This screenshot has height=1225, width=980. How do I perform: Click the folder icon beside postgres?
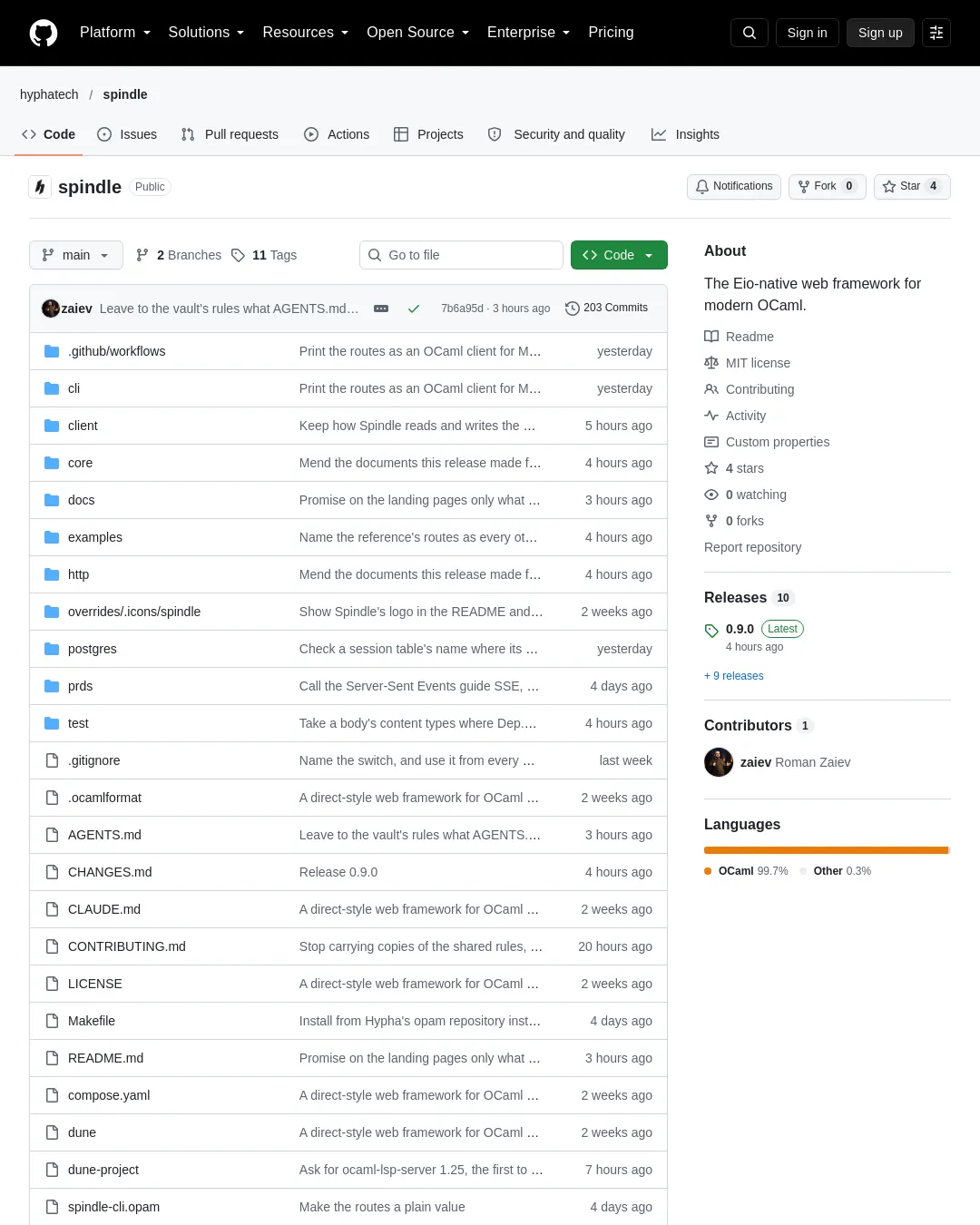(52, 649)
